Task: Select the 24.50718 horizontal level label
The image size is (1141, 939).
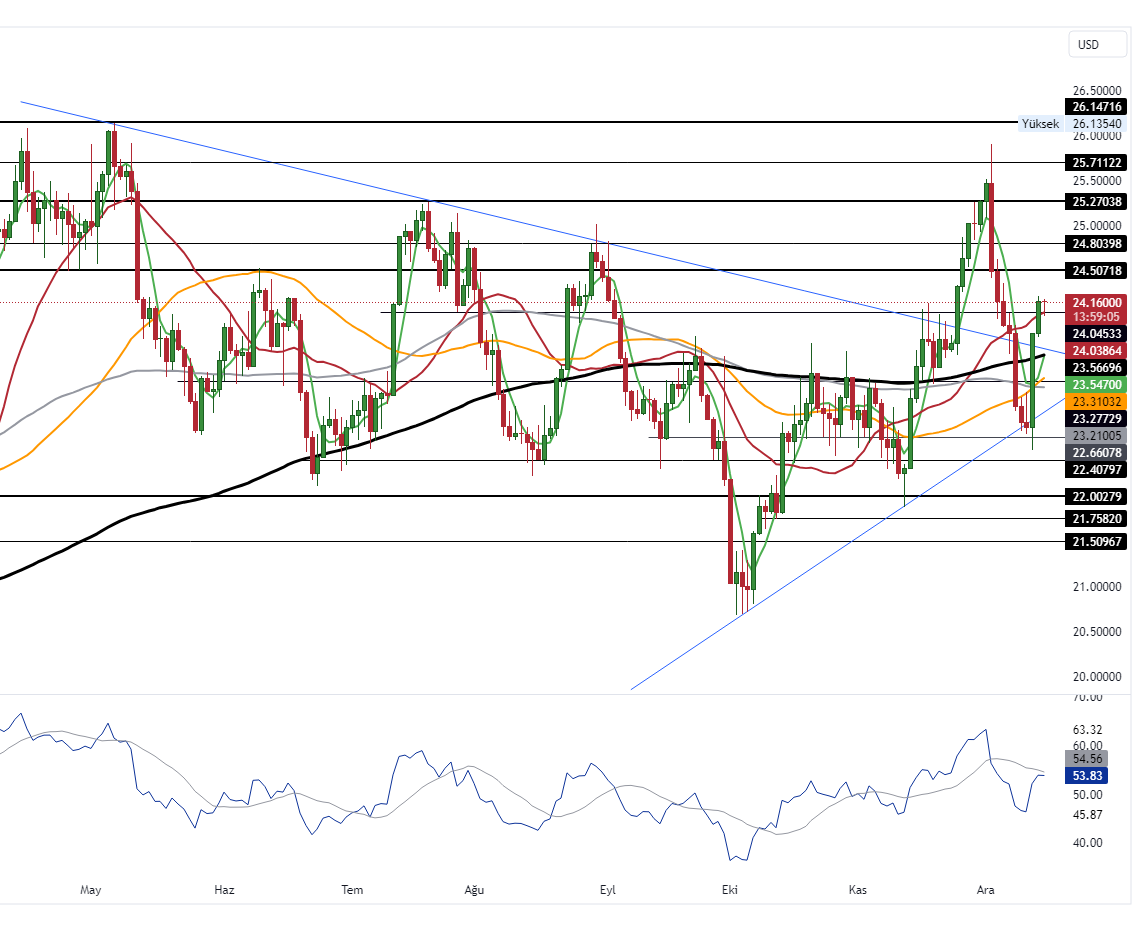Action: coord(1097,270)
